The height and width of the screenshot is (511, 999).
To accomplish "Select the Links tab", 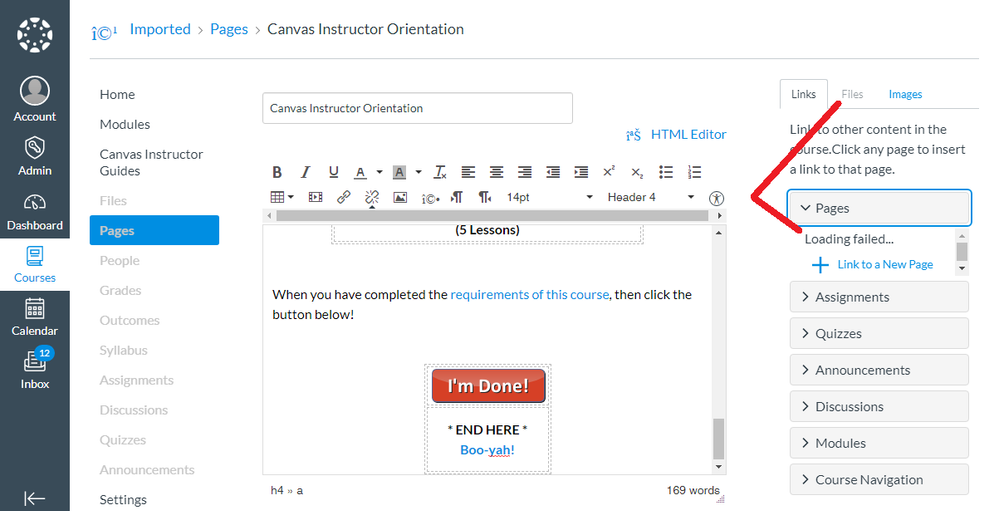I will pyautogui.click(x=803, y=94).
